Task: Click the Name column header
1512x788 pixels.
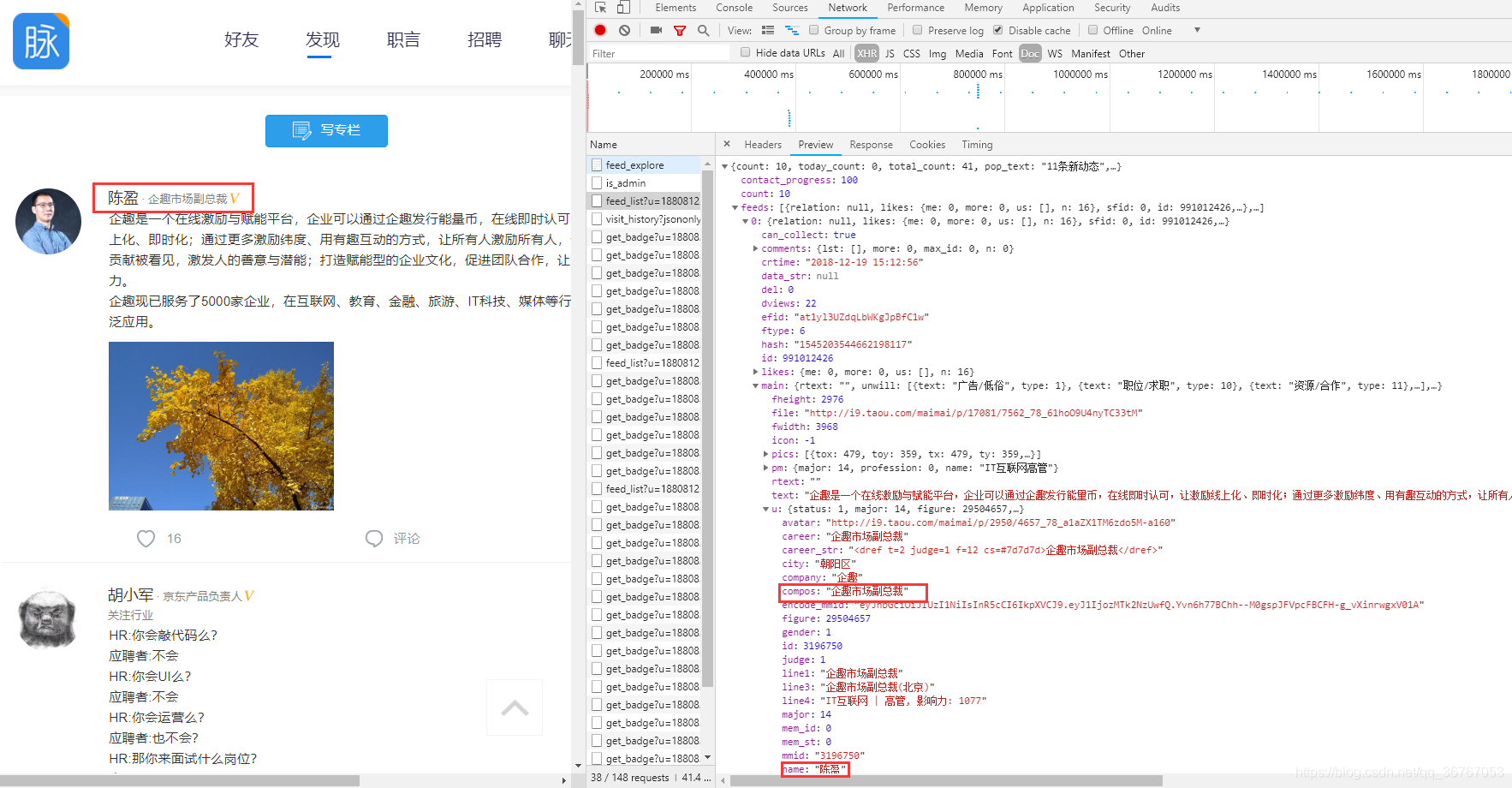Action: (651, 144)
